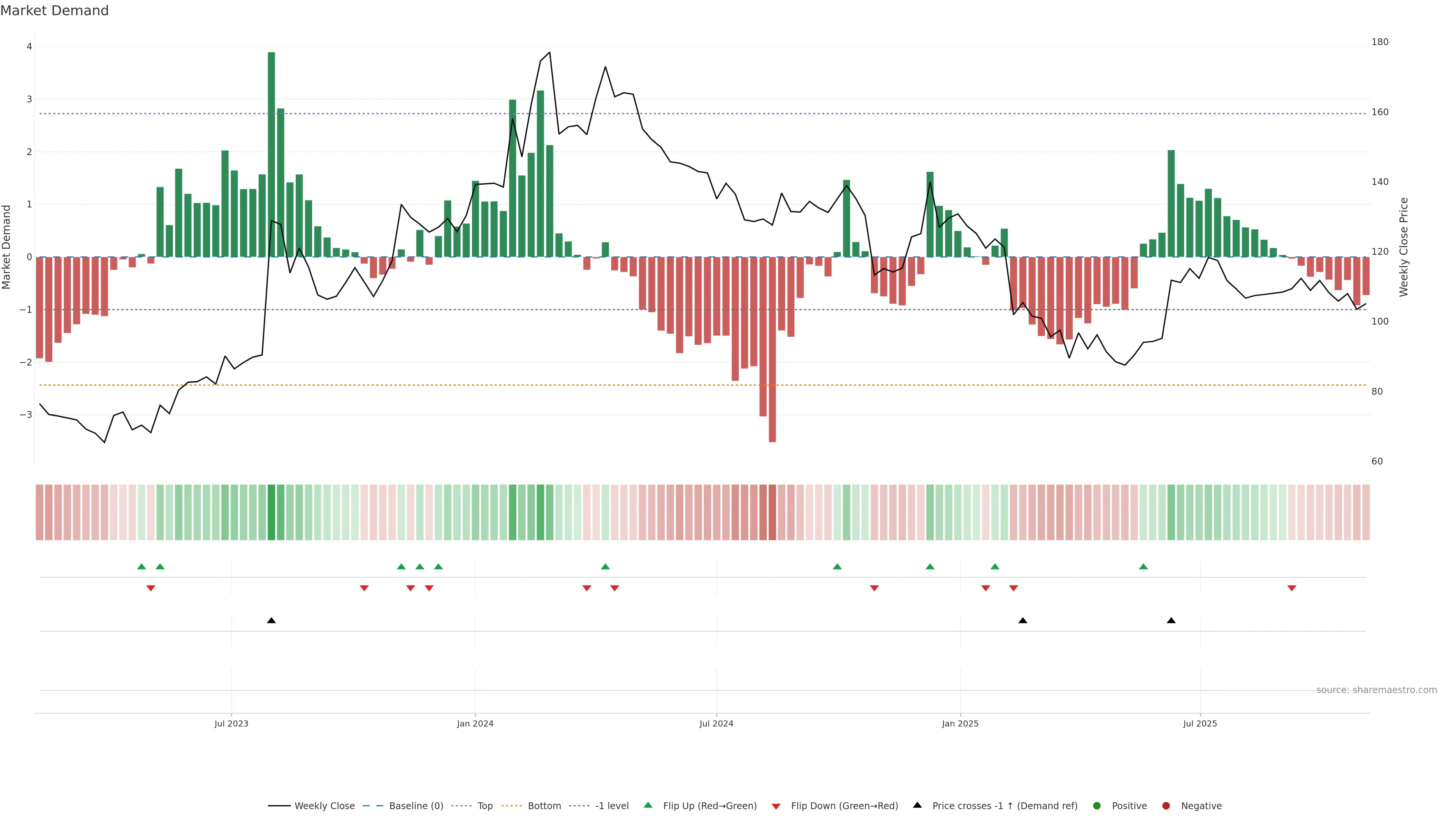Hide the Top dotted line legend item
The image size is (1456, 819).
pos(485,806)
